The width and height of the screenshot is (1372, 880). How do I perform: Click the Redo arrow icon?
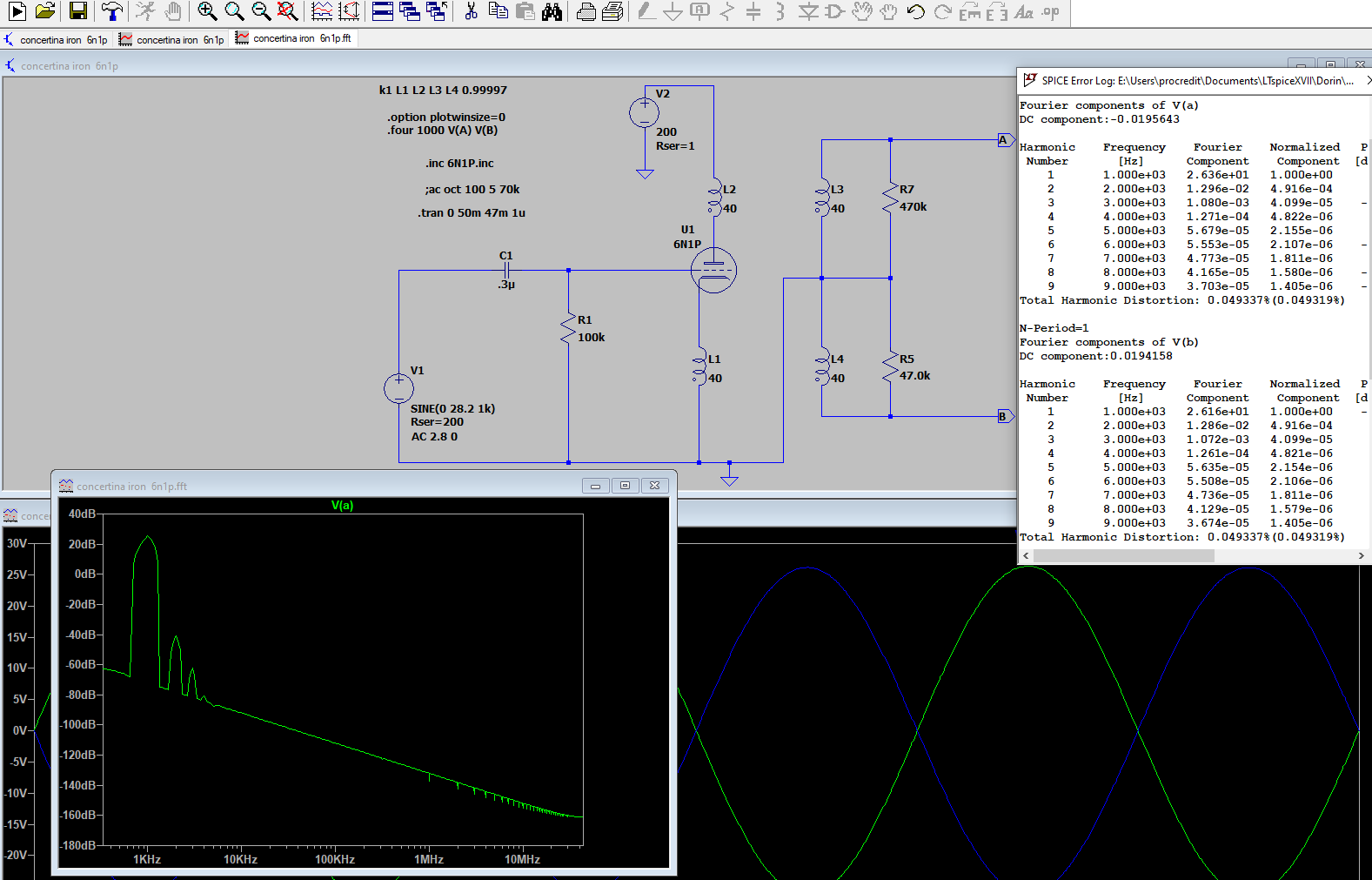942,11
